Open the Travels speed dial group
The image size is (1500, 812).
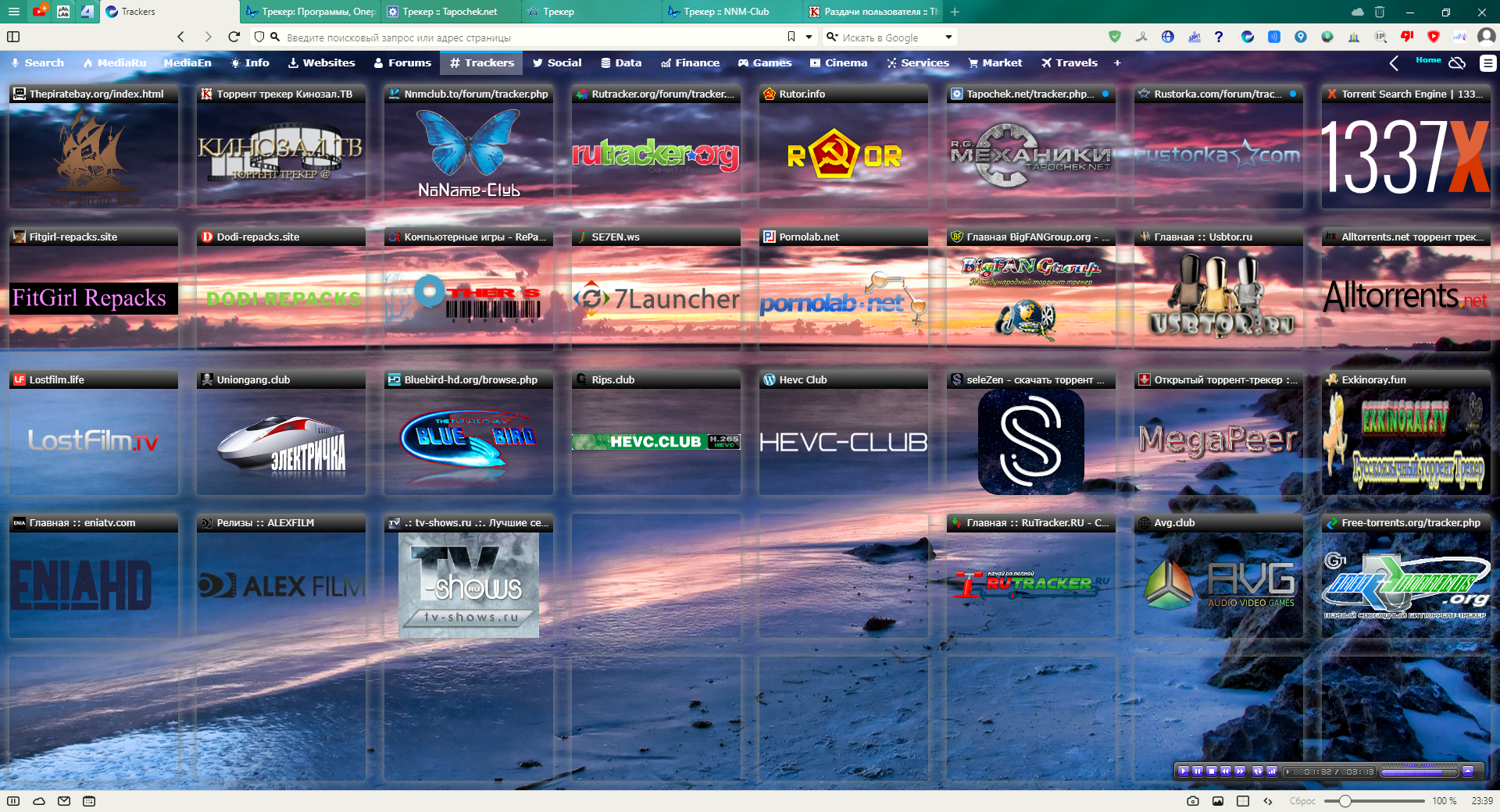pos(1069,63)
